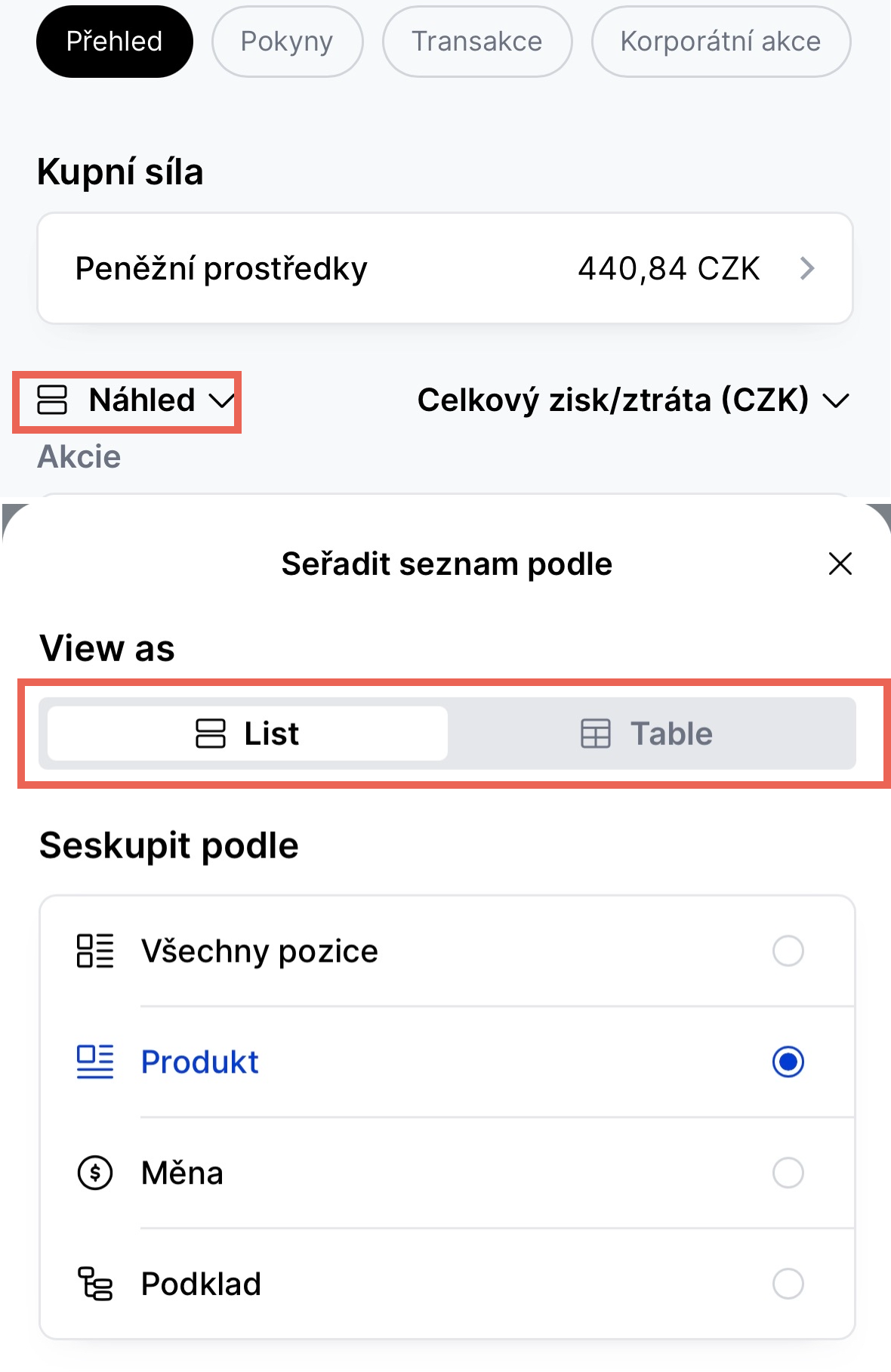Screen dimensions: 891x1372
Task: Open the Transakce tab
Action: point(476,42)
